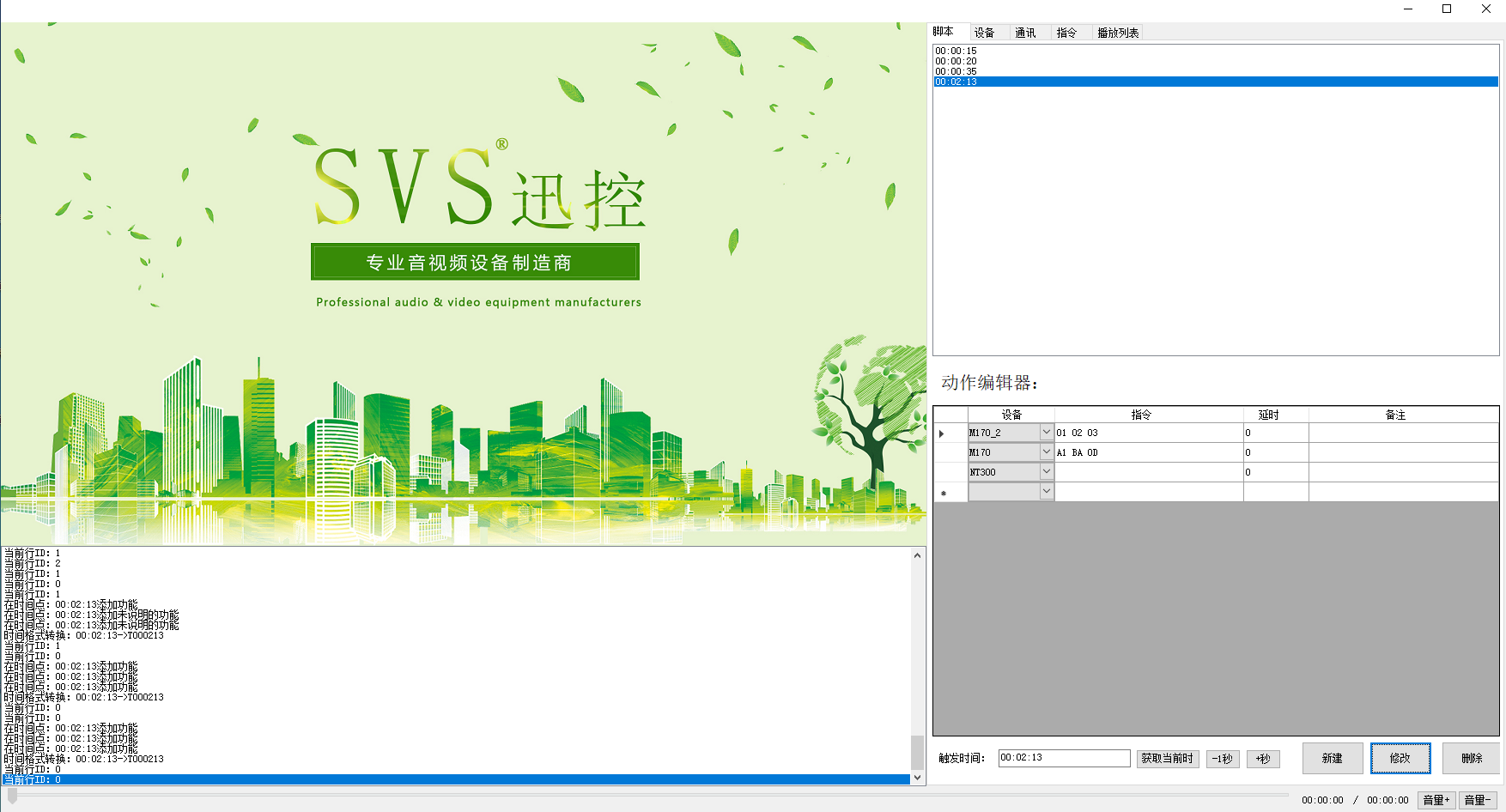Click the 触发时间 input field
The width and height of the screenshot is (1506, 812).
click(1063, 758)
